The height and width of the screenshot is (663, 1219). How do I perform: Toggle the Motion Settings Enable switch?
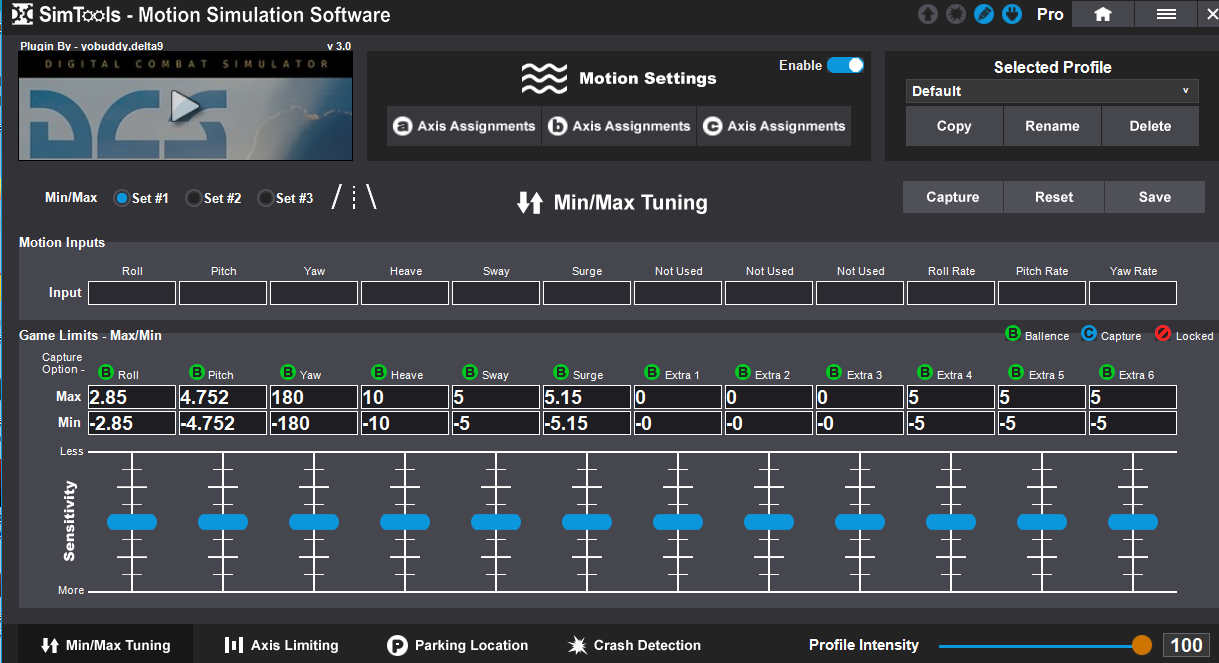(x=845, y=65)
